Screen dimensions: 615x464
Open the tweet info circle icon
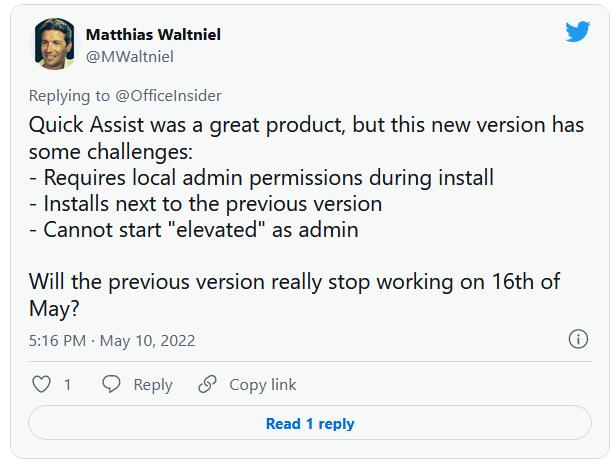pyautogui.click(x=578, y=340)
